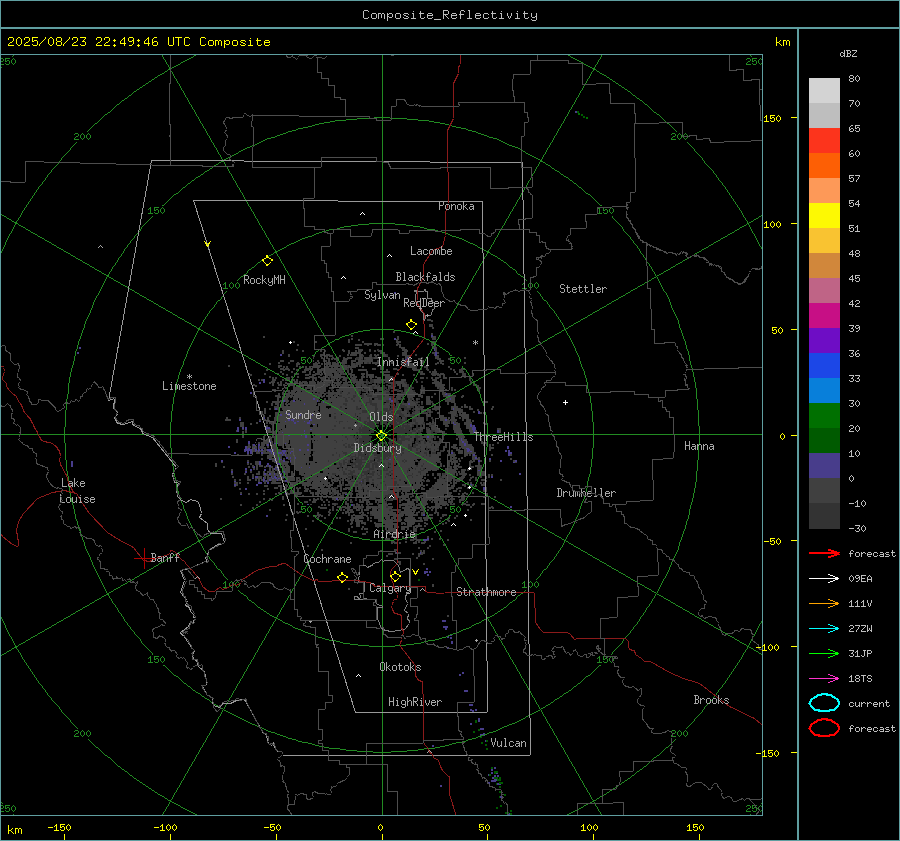Screen dimensions: 900x841
Task: Click the 27ZW legend label
Action: coord(860,629)
